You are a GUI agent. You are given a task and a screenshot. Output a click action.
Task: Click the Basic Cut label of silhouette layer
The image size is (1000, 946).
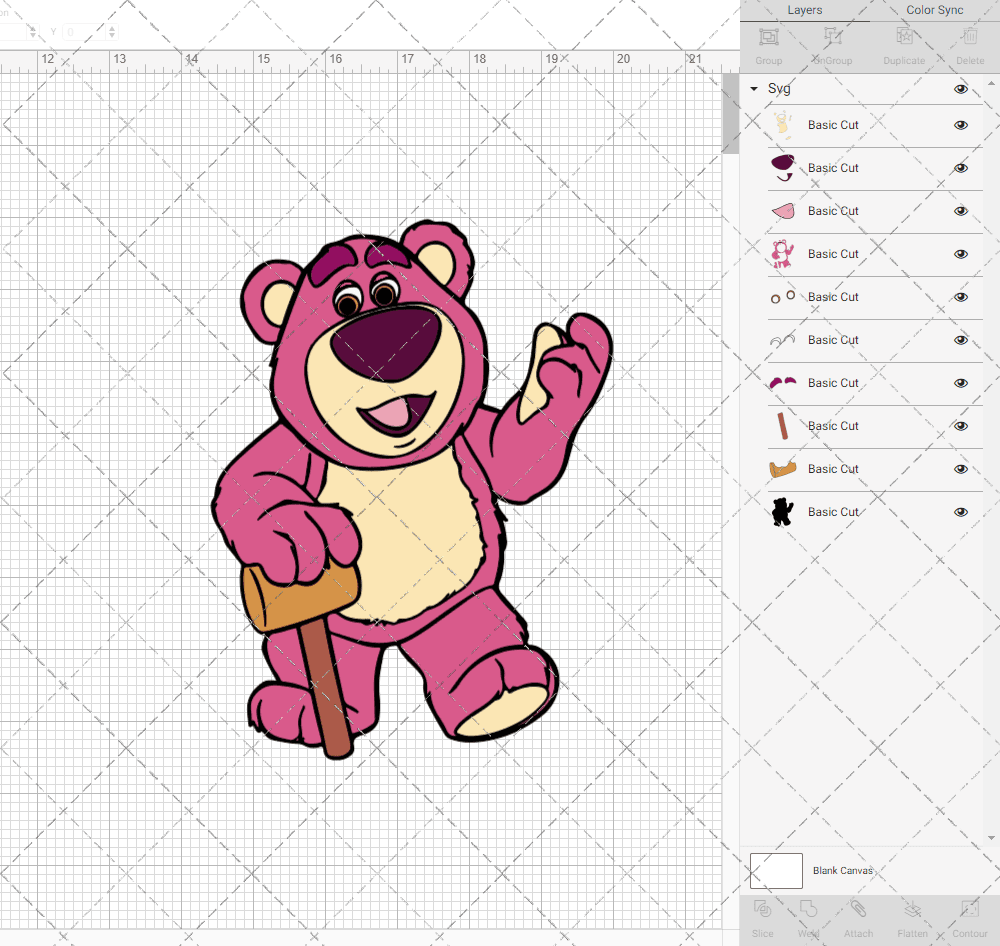[x=833, y=512]
